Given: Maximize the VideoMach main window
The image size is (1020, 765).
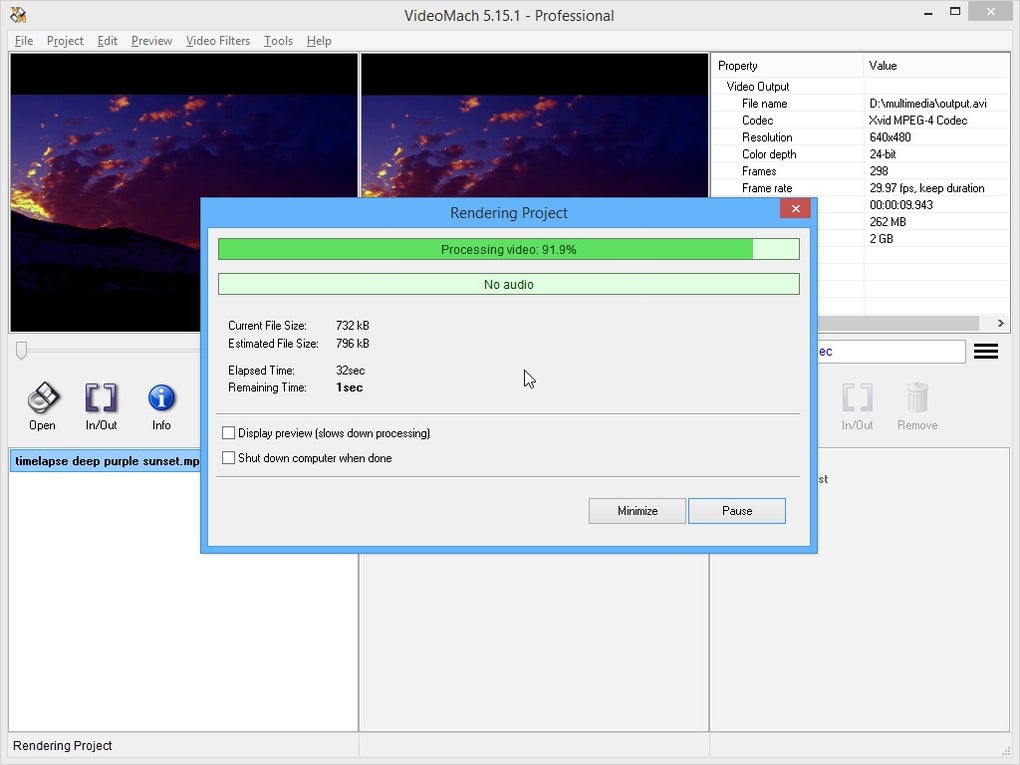Looking at the screenshot, I should (955, 12).
